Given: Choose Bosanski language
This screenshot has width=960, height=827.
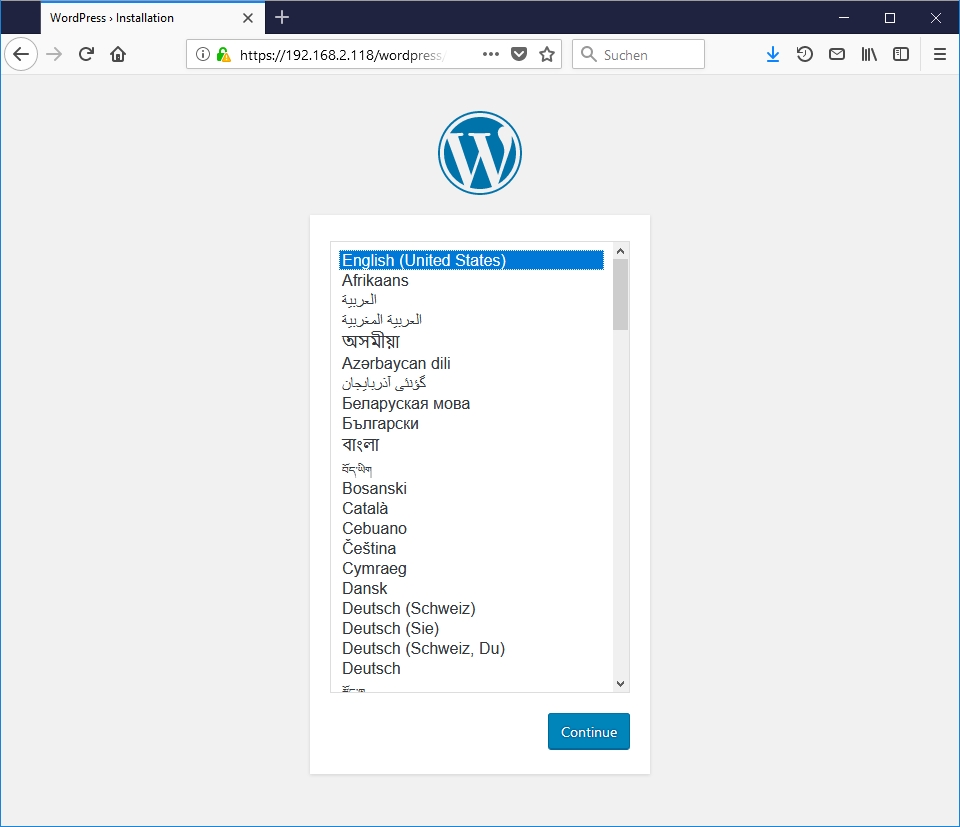Looking at the screenshot, I should pyautogui.click(x=471, y=488).
